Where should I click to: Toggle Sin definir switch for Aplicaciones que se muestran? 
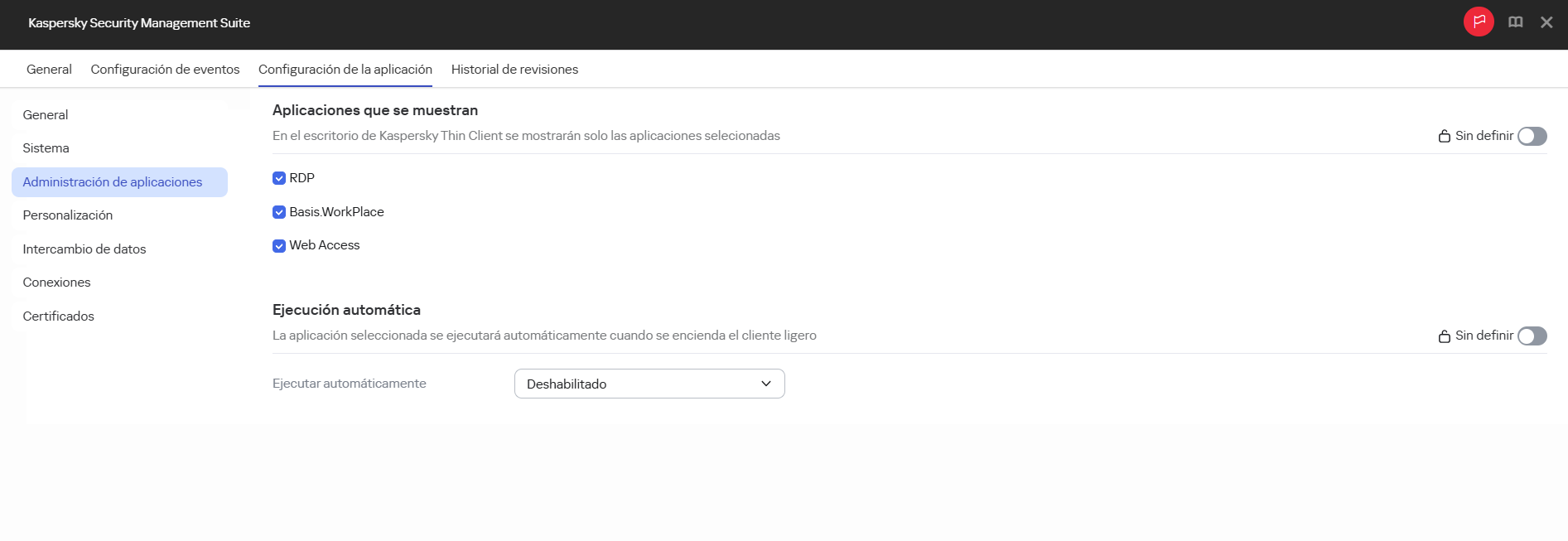[1532, 136]
